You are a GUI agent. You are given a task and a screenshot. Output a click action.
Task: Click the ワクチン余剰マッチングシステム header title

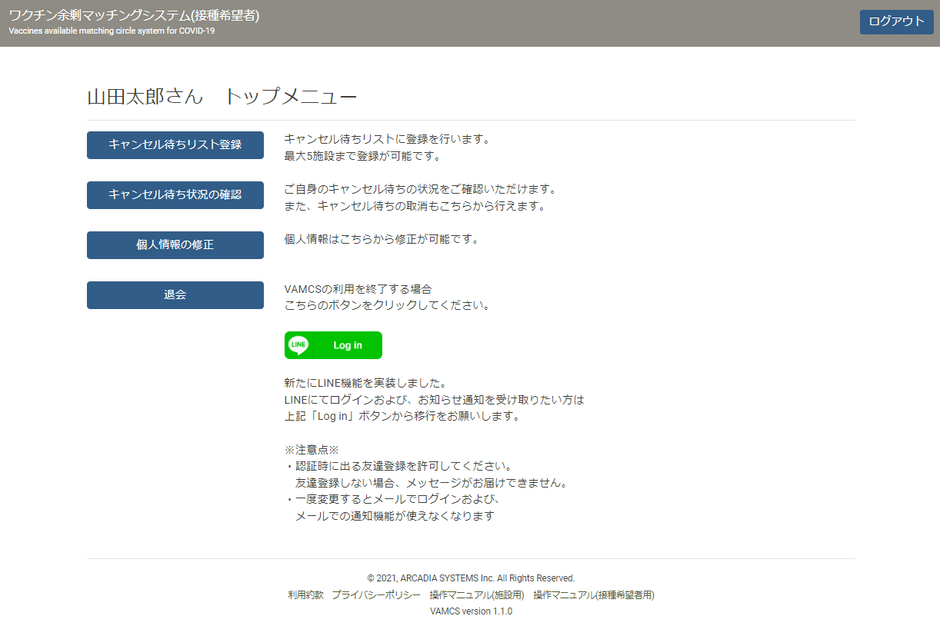133,15
